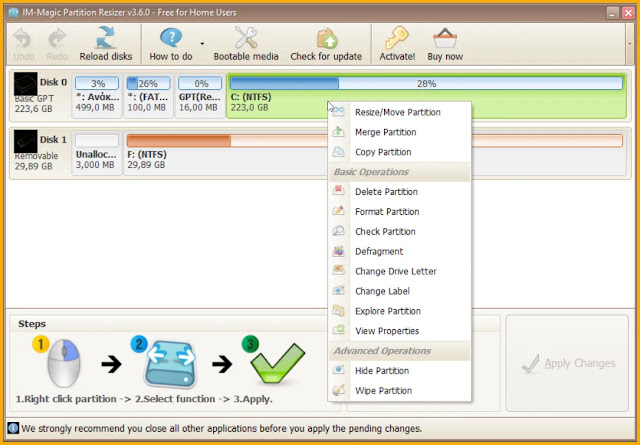Click the Merge Partition menu icon
The width and height of the screenshot is (640, 445).
338,131
